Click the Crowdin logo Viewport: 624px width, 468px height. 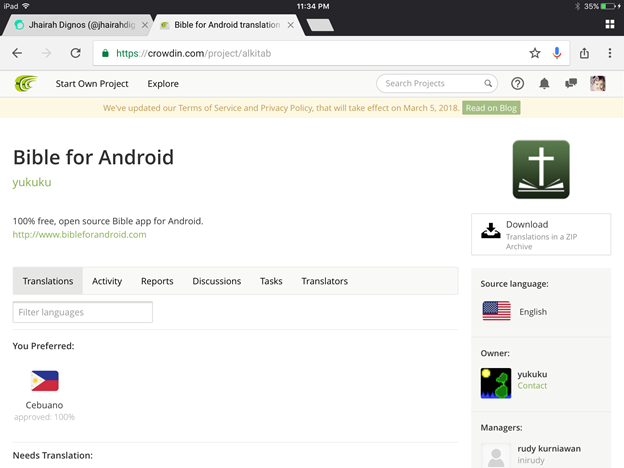[25, 84]
